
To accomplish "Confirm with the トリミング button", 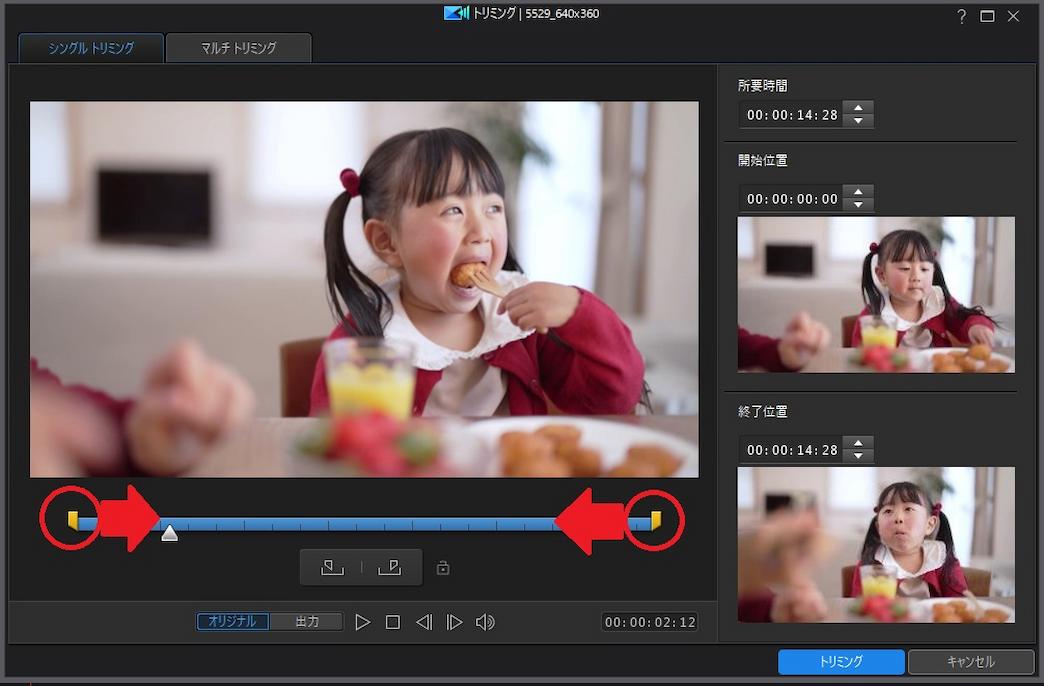I will 840,662.
